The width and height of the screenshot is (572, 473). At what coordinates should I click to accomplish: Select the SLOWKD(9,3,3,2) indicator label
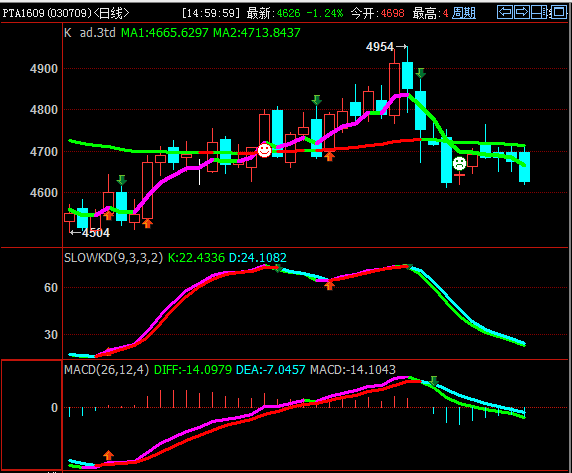tap(113, 258)
